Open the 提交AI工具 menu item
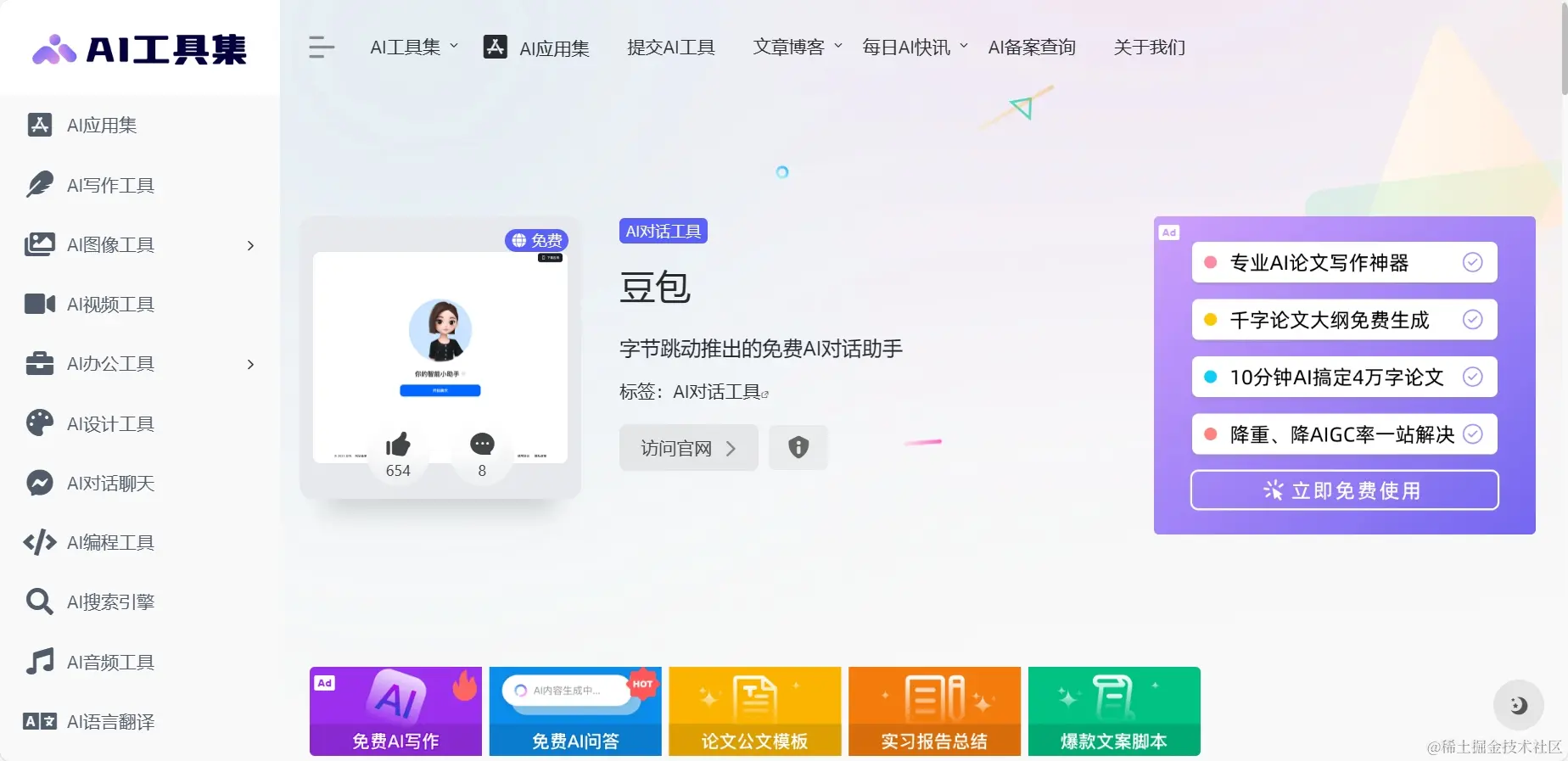Screen dimensions: 1568x761 [x=671, y=48]
